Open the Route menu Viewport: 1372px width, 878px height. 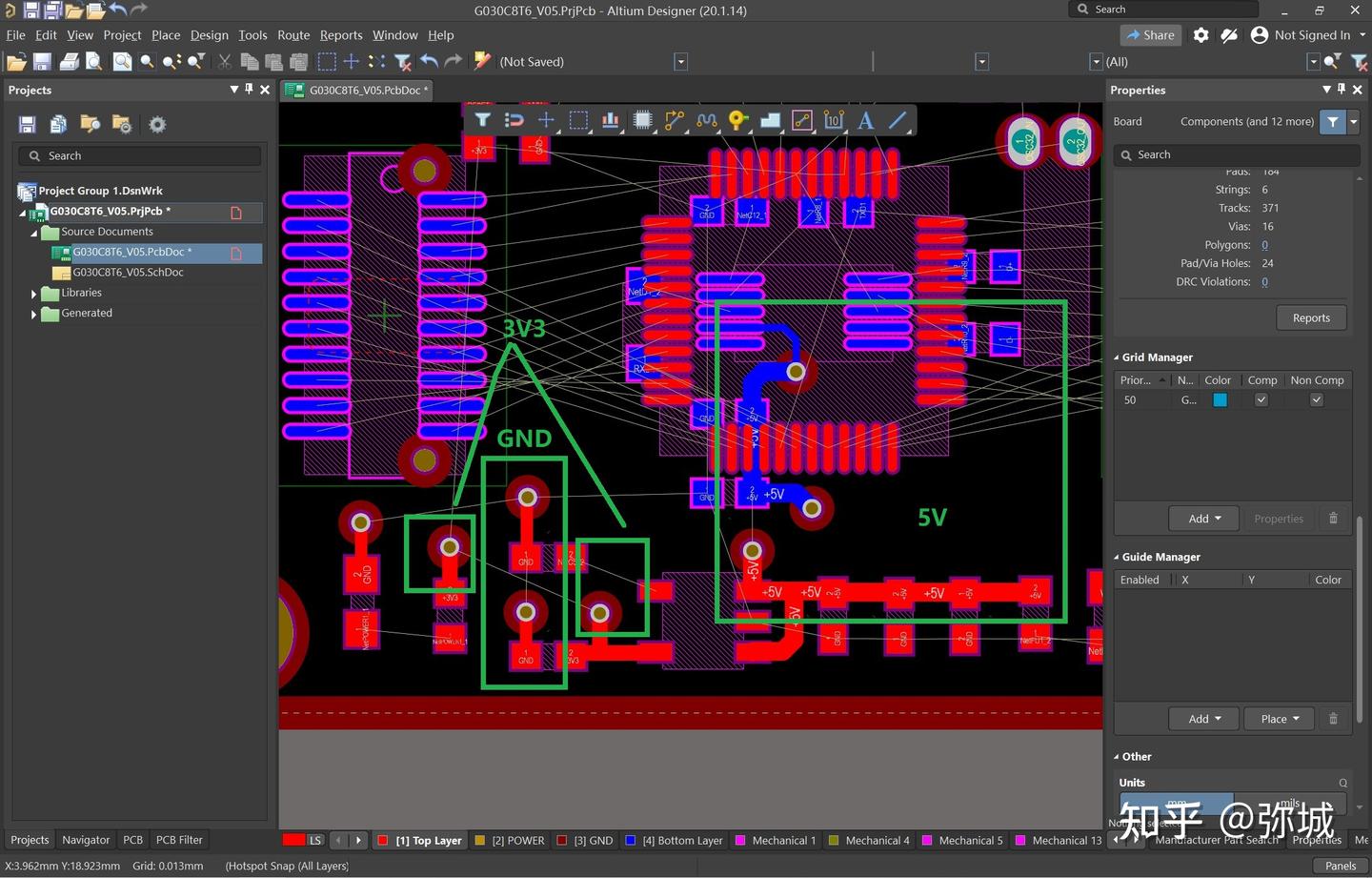293,35
